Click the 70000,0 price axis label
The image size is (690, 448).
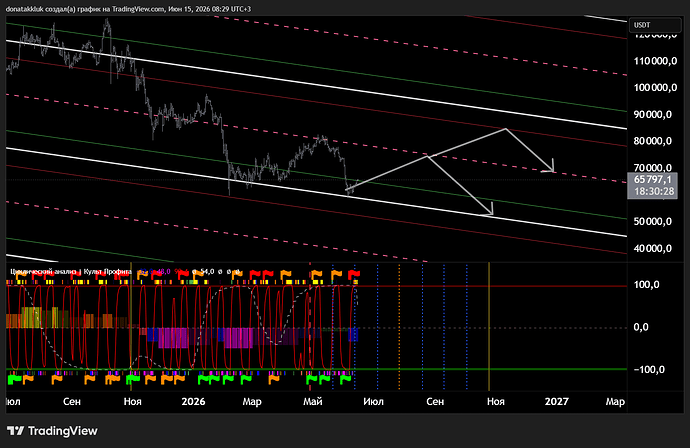point(653,168)
